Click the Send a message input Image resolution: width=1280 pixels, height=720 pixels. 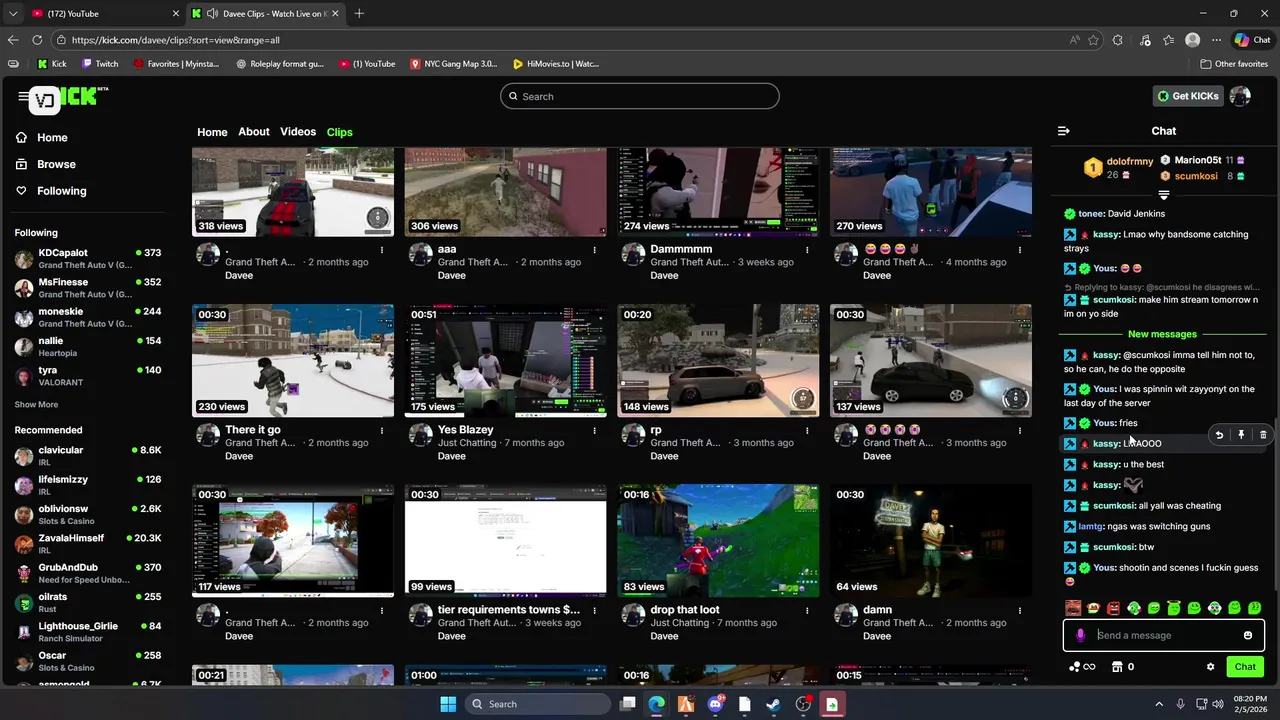pyautogui.click(x=1165, y=635)
